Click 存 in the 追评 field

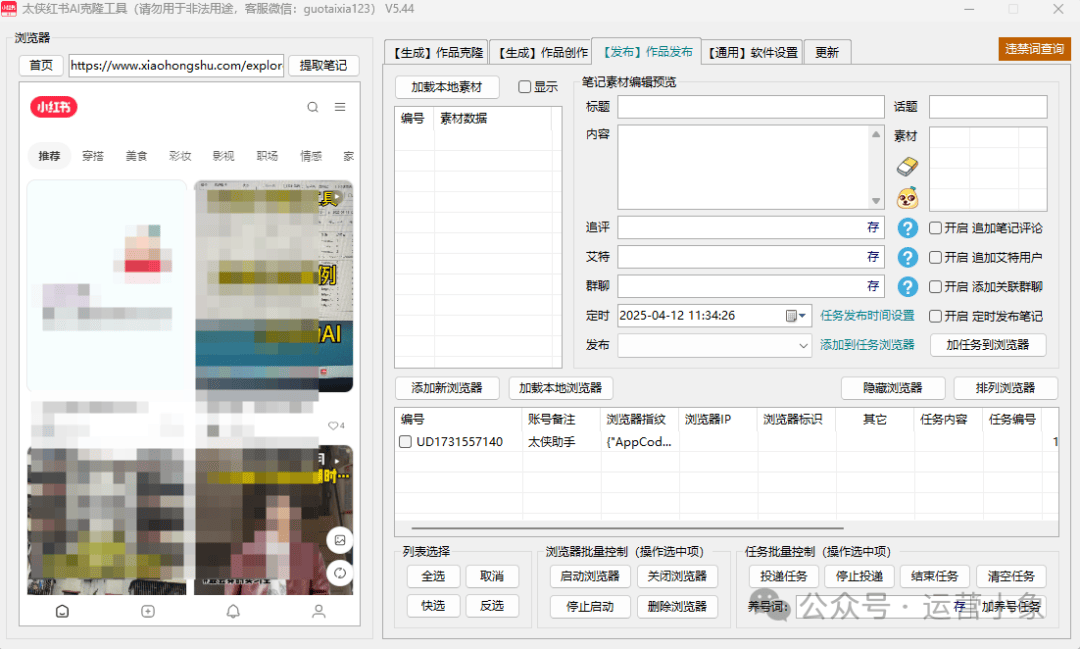pyautogui.click(x=873, y=227)
